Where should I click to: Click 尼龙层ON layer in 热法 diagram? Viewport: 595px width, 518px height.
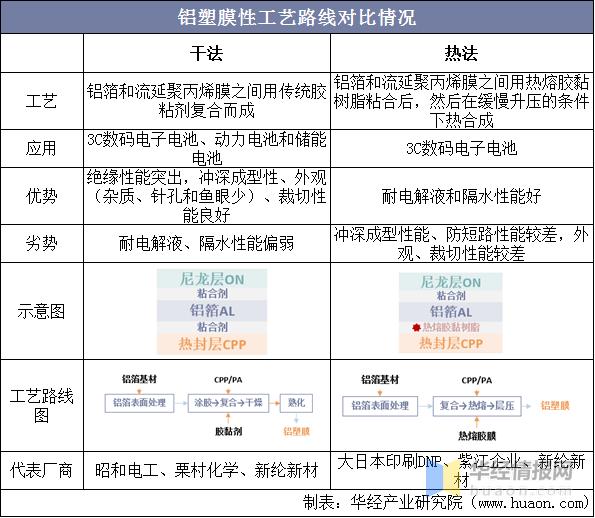pyautogui.click(x=450, y=282)
